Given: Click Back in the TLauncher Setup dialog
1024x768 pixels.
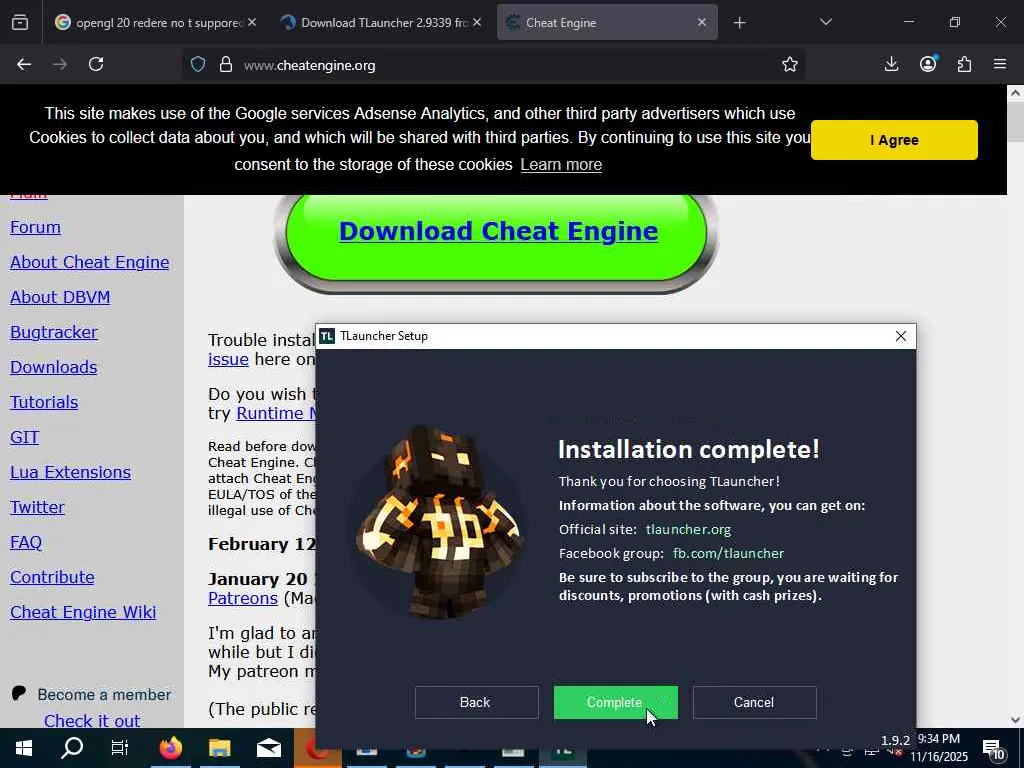Looking at the screenshot, I should (476, 702).
